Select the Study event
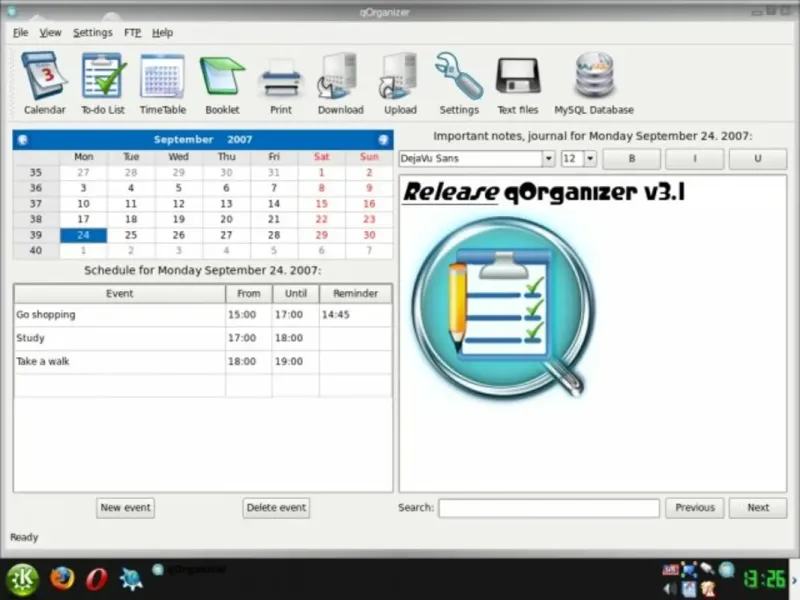 click(119, 338)
